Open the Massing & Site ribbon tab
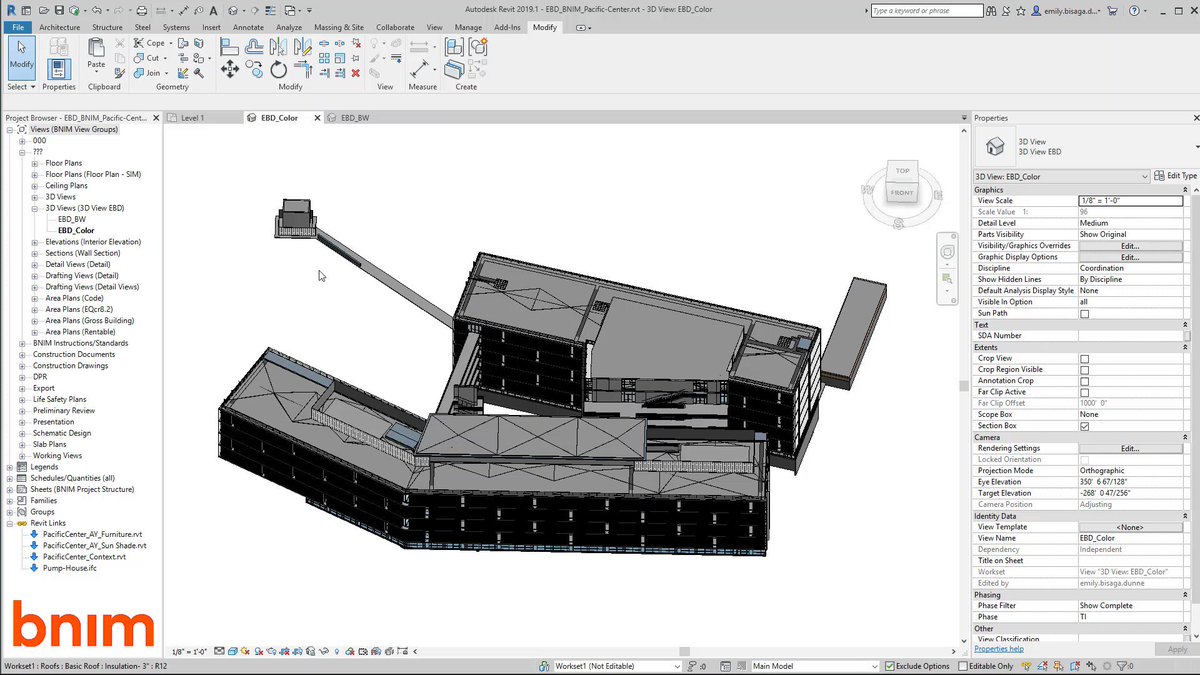 (x=339, y=27)
